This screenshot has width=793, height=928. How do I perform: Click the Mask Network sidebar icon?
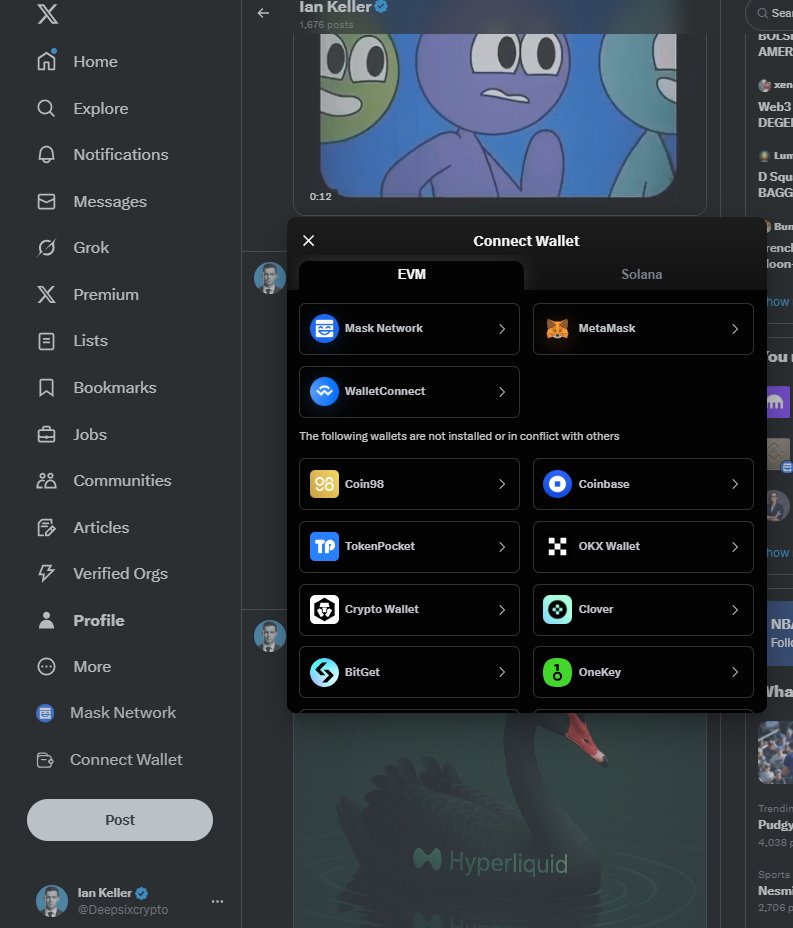point(45,713)
